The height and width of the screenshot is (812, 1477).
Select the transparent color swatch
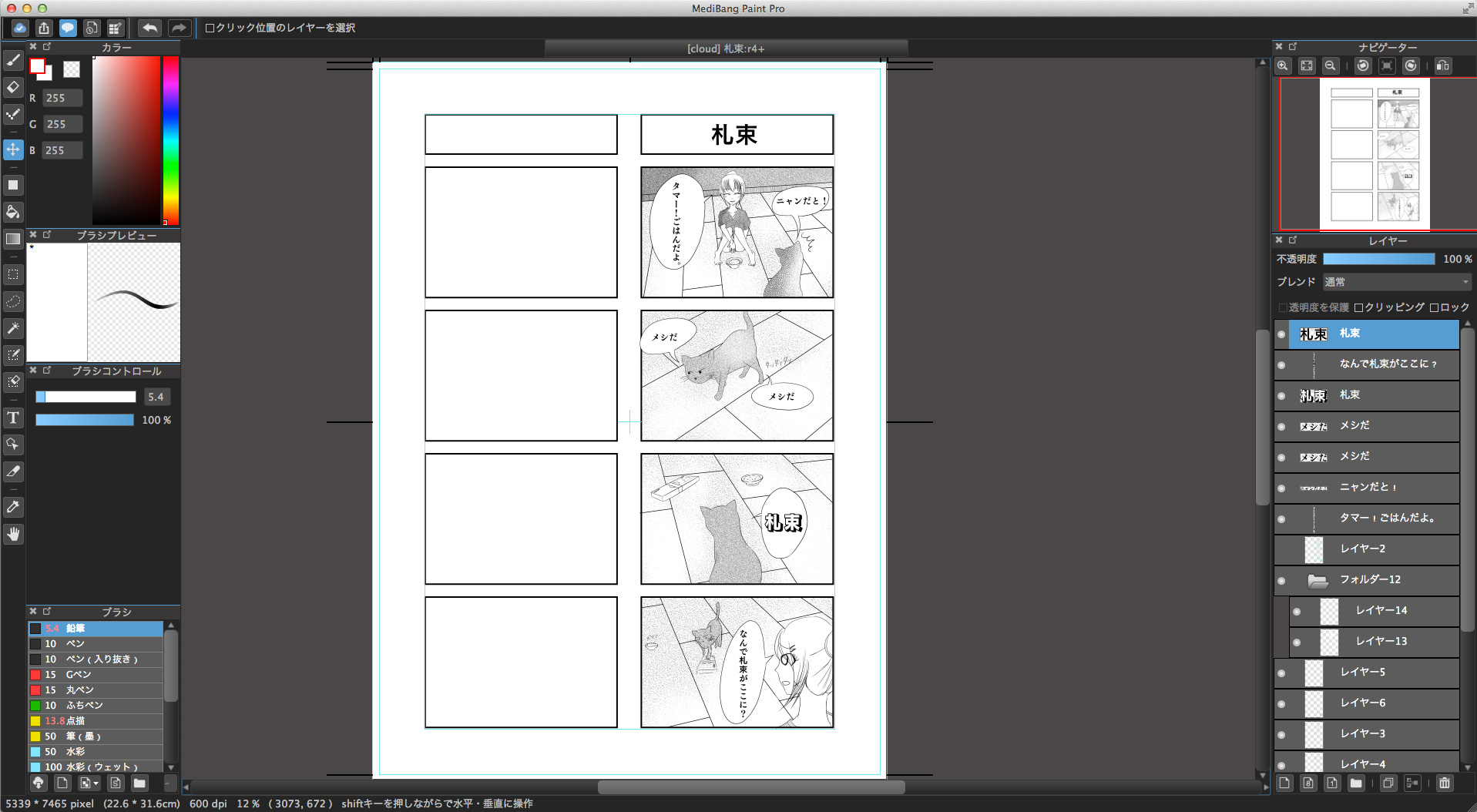pos(72,69)
